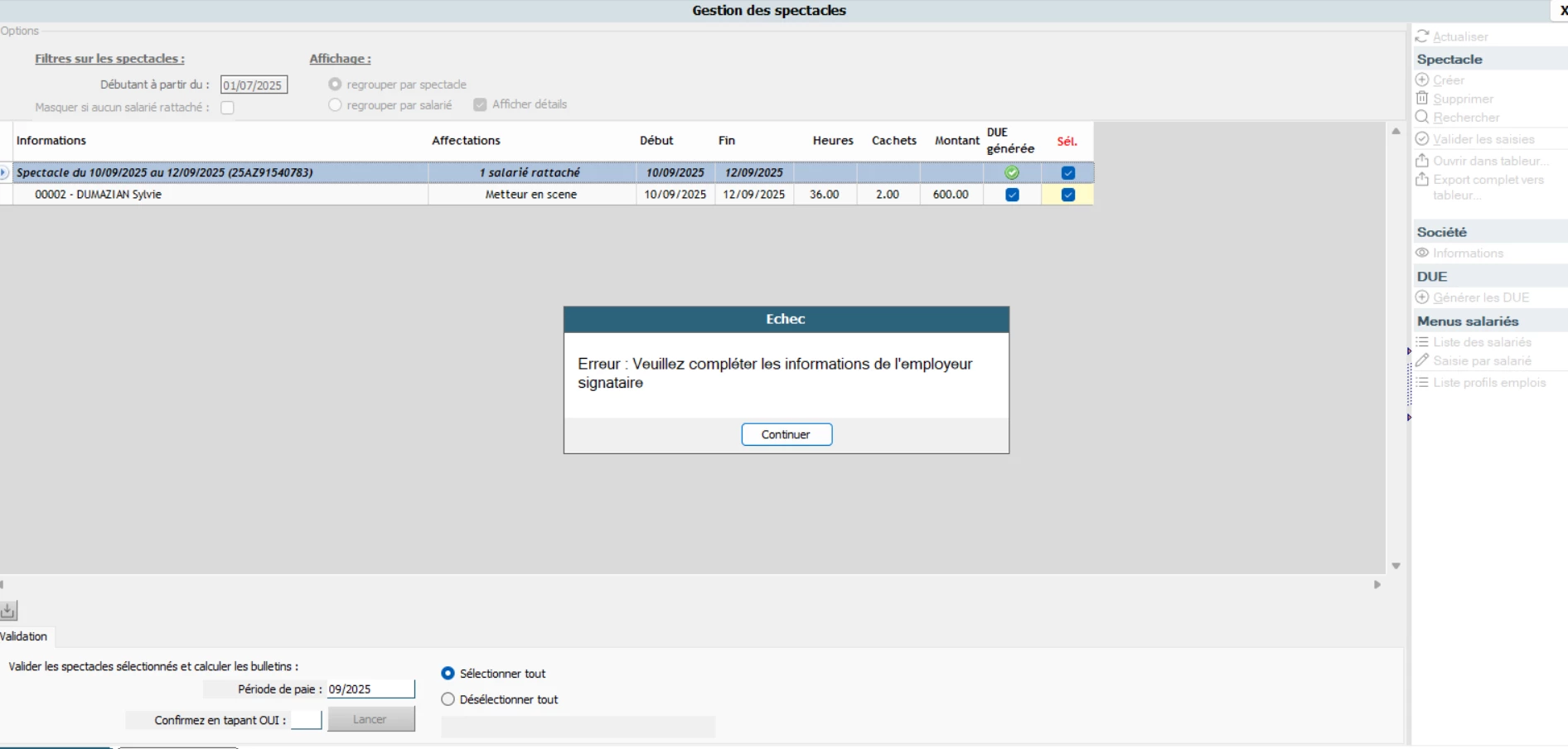The height and width of the screenshot is (749, 1568).
Task: Click the Supprimer link
Action: coord(1463,99)
